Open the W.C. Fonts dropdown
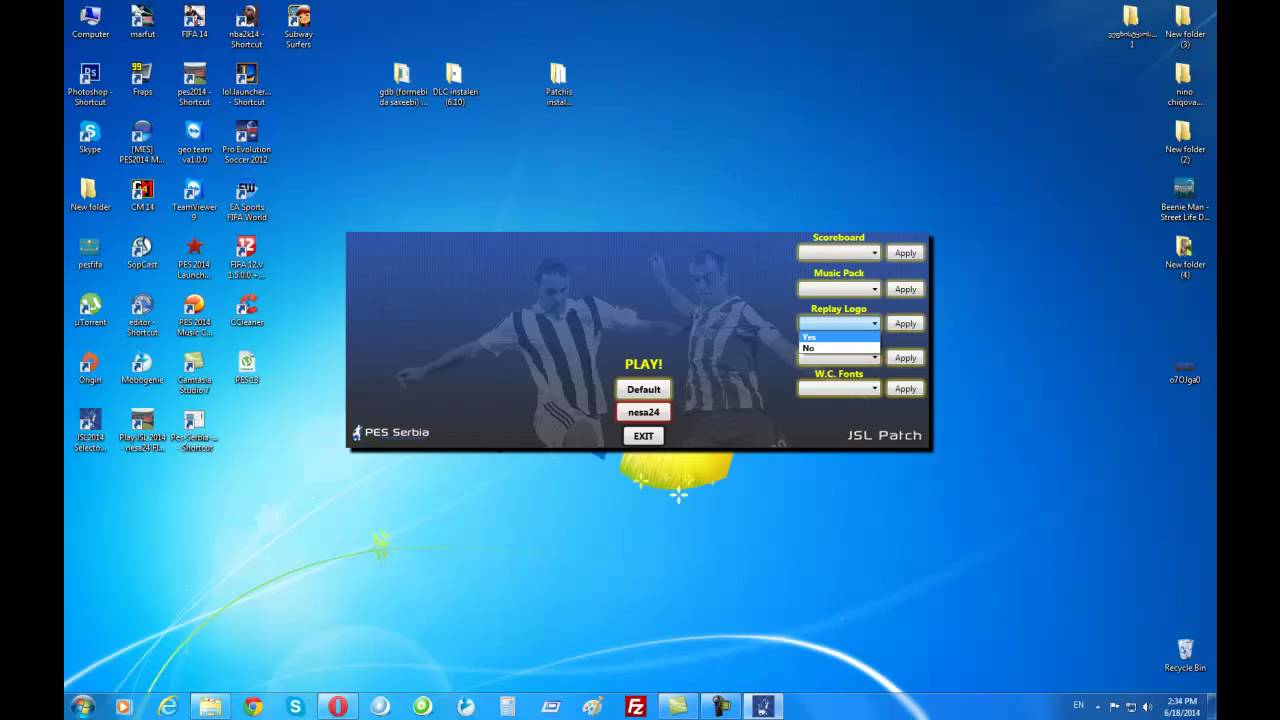This screenshot has width=1280, height=720. [839, 388]
